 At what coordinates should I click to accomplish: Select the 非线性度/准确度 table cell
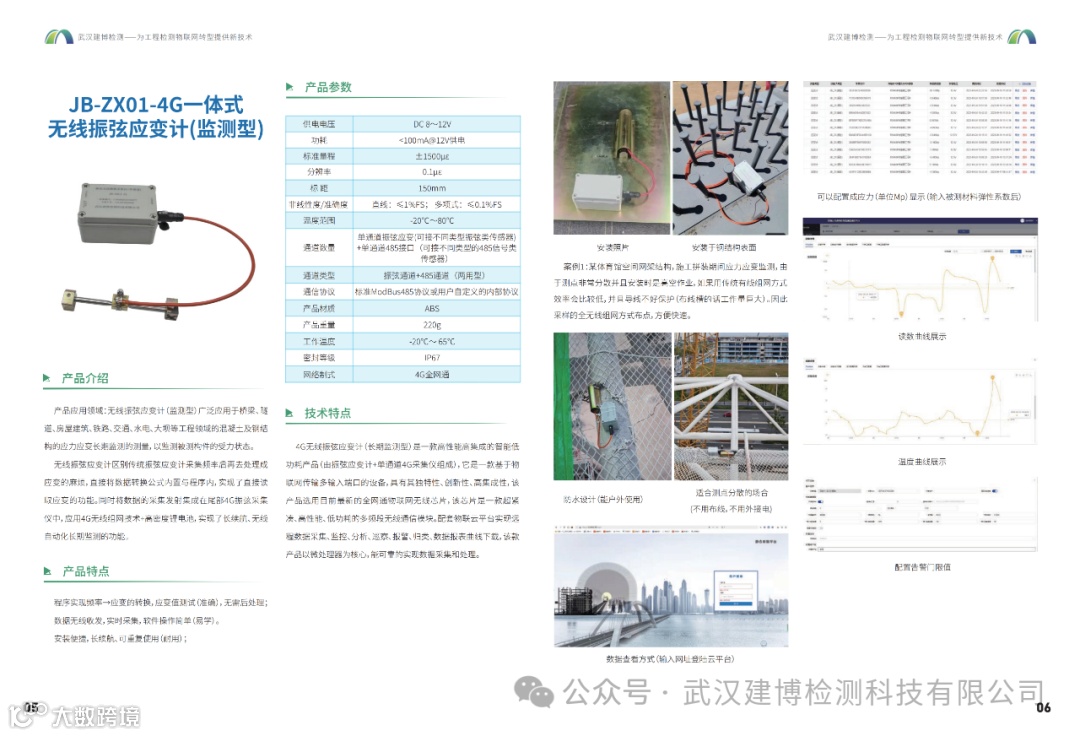(x=319, y=204)
